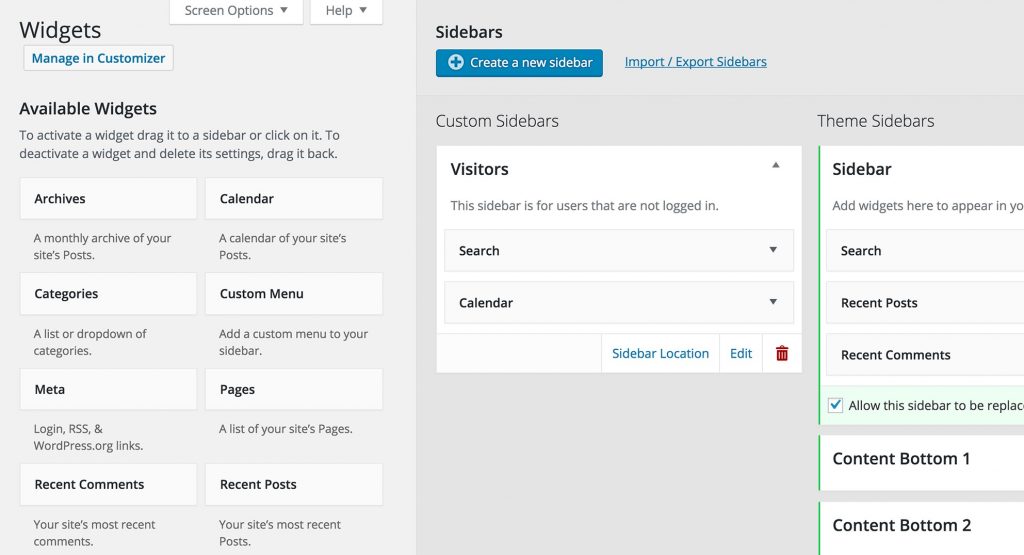Expand the Calendar widget in Visitors
The width and height of the screenshot is (1024, 555).
pos(773,302)
